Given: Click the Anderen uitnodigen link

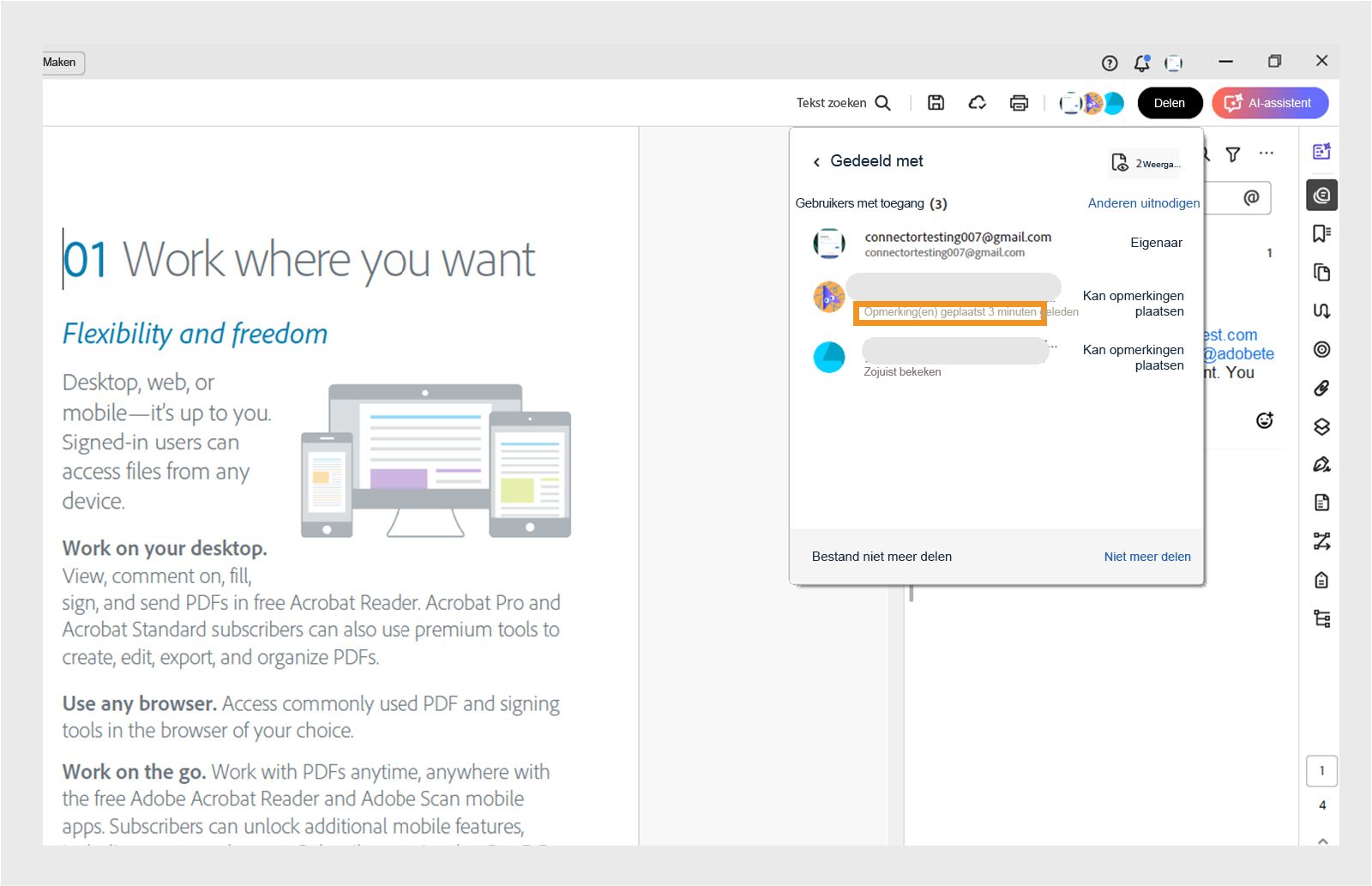Looking at the screenshot, I should click(1144, 203).
